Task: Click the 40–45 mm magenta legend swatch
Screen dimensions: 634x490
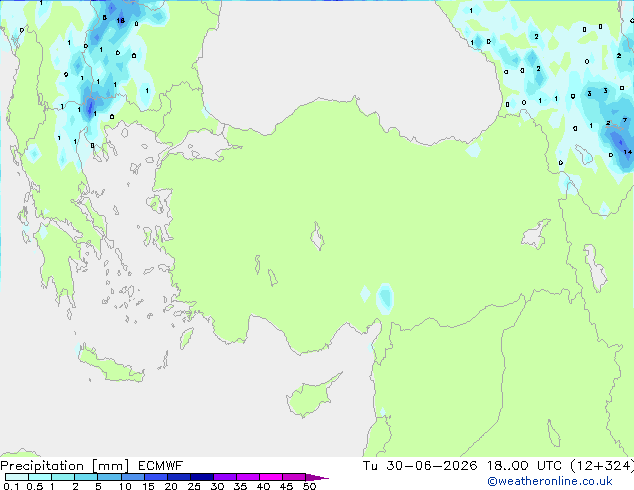Action: coord(271,477)
